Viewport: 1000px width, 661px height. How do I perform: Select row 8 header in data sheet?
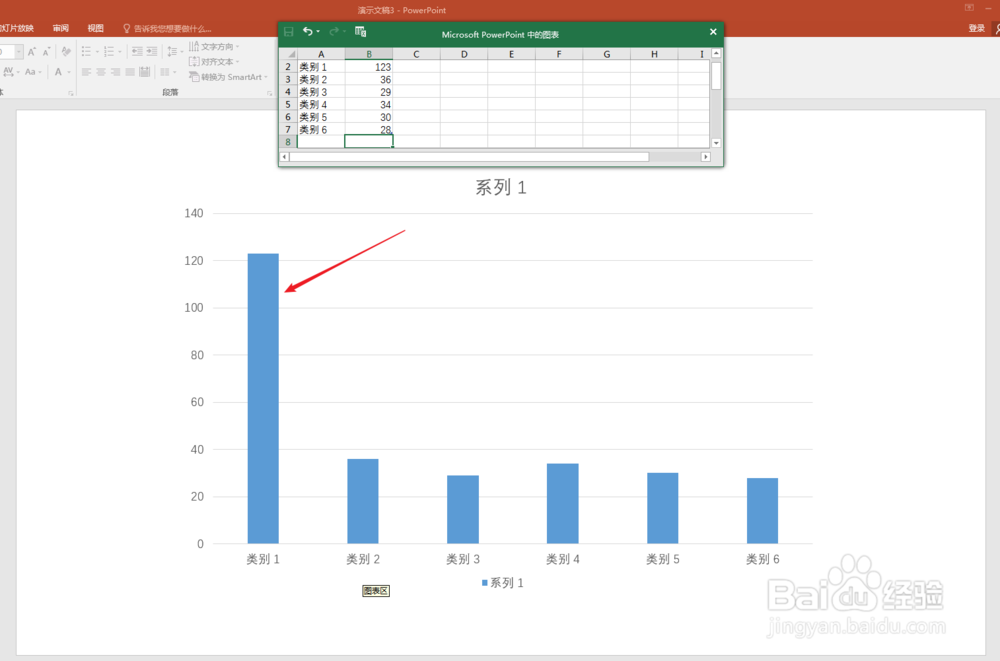point(288,142)
